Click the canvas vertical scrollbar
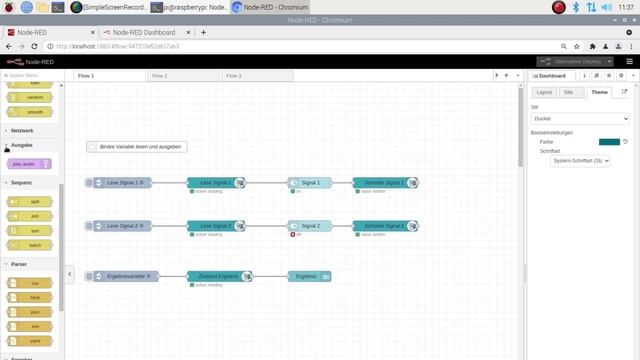Viewport: 640px width, 360px height. coord(520,127)
